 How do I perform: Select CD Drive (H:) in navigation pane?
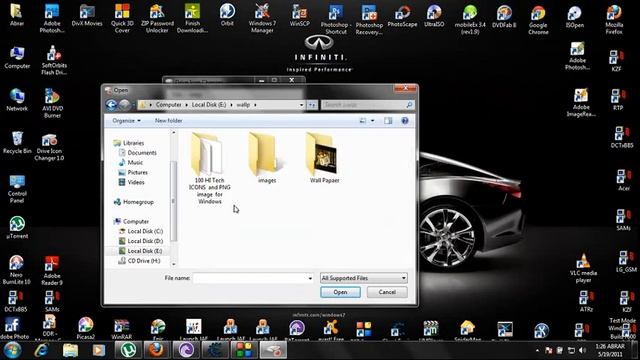144,261
